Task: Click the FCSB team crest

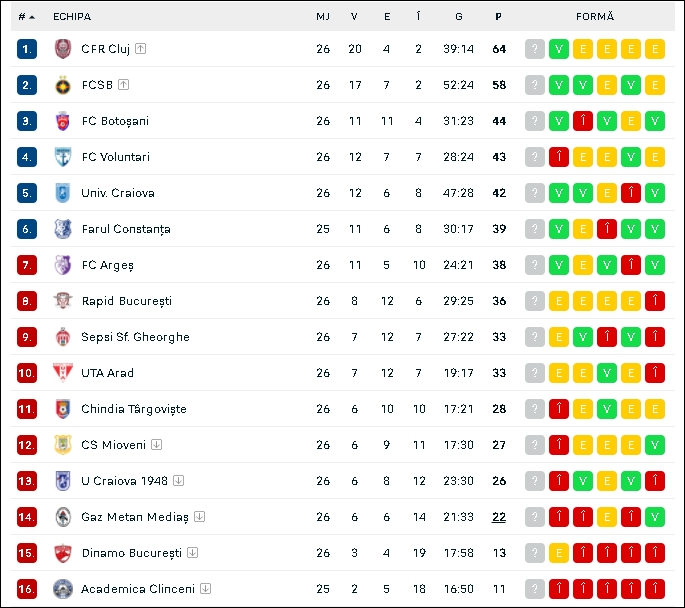Action: click(x=63, y=85)
